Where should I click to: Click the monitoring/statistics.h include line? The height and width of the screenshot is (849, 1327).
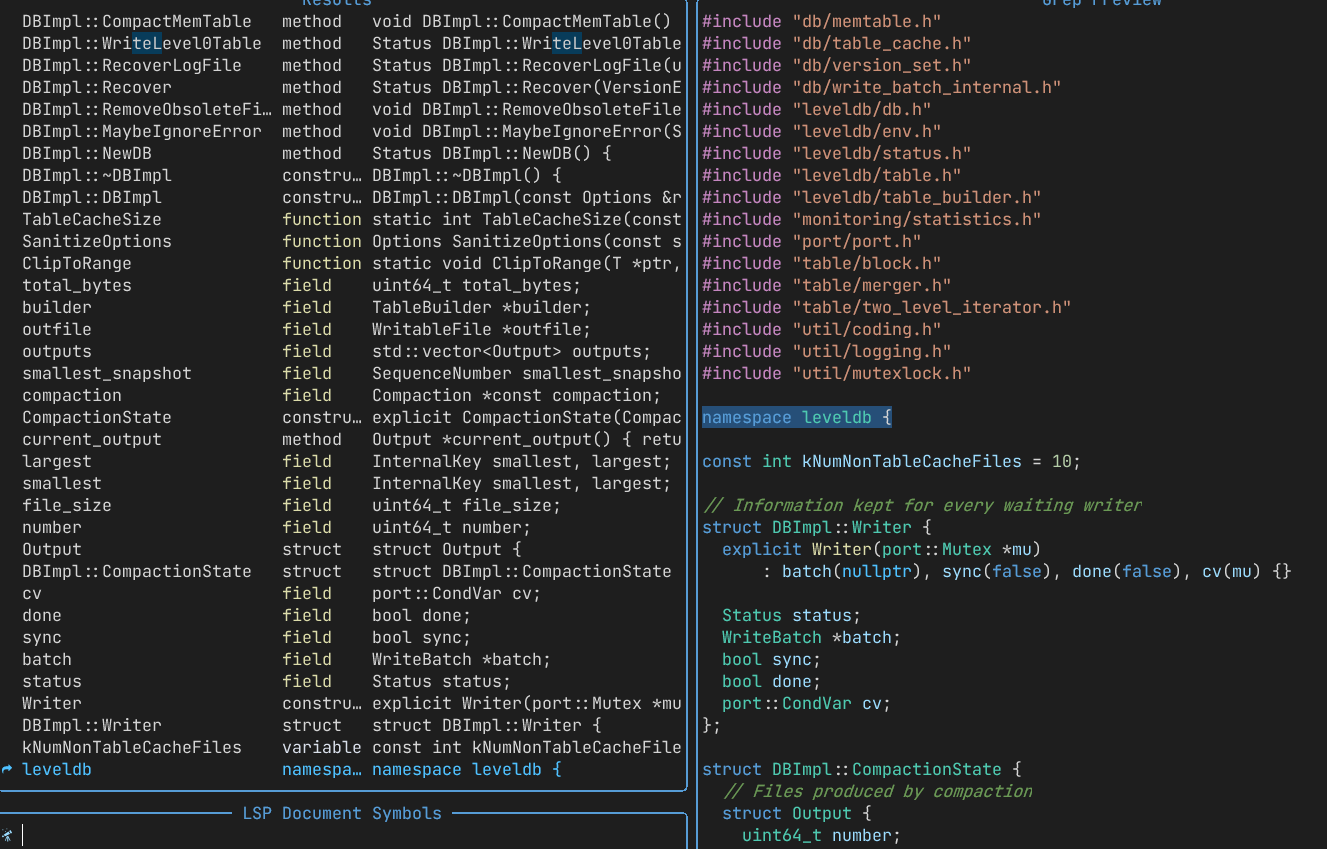pos(871,219)
